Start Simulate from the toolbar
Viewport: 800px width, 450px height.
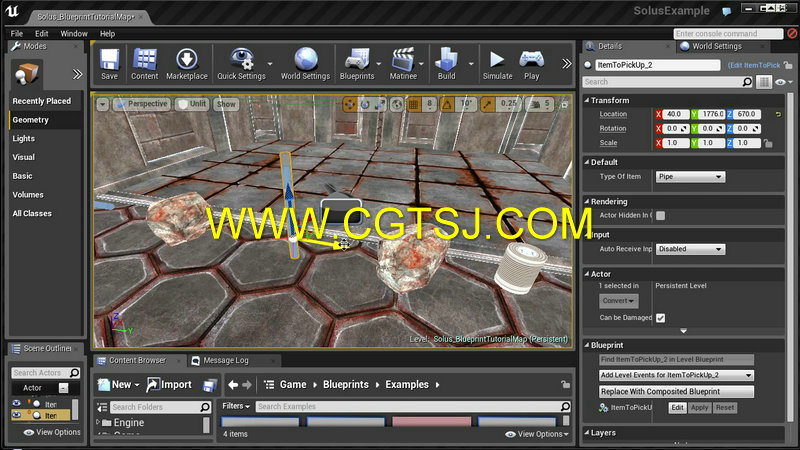[497, 64]
